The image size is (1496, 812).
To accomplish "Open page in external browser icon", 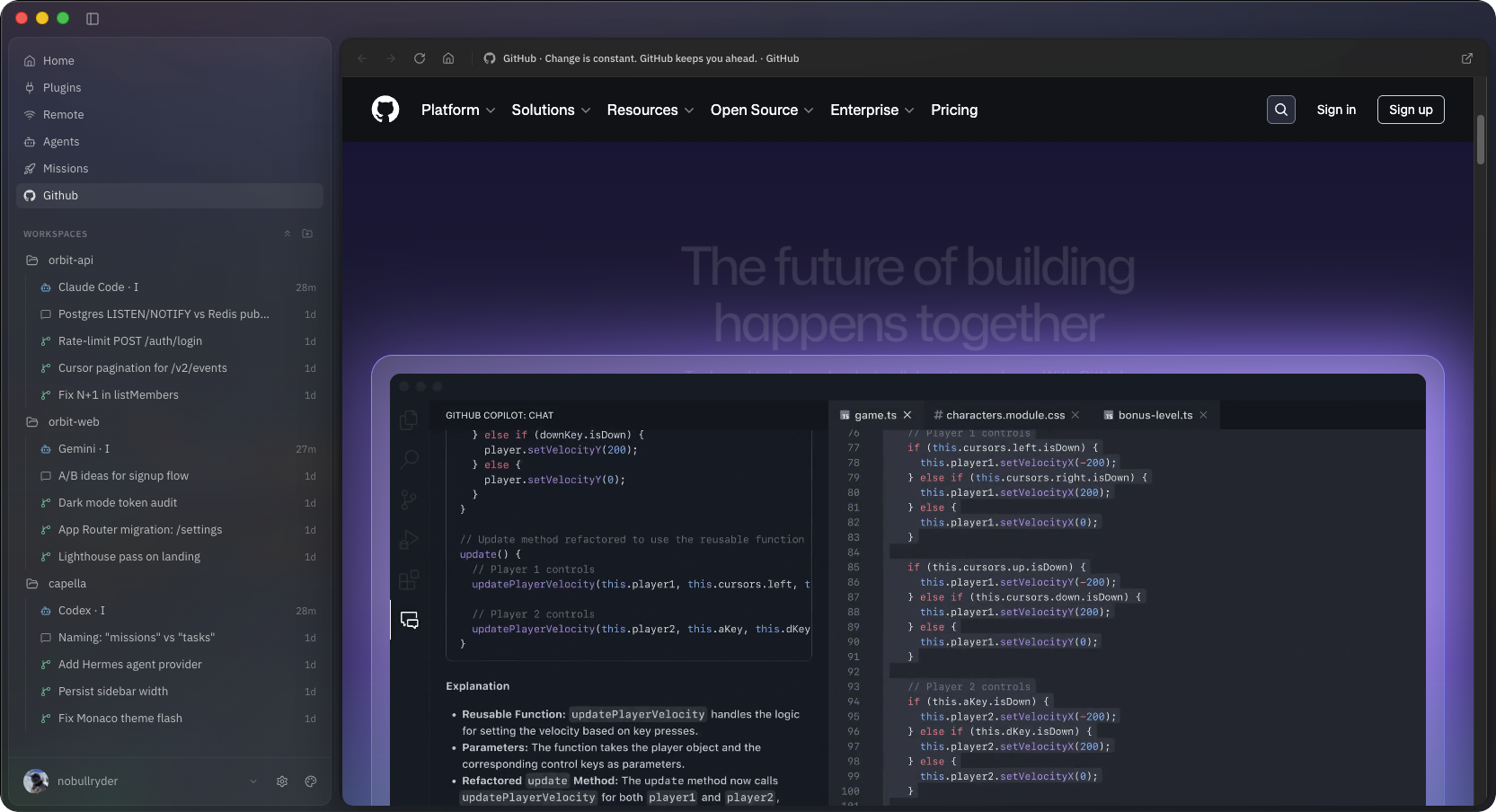I will [1467, 58].
